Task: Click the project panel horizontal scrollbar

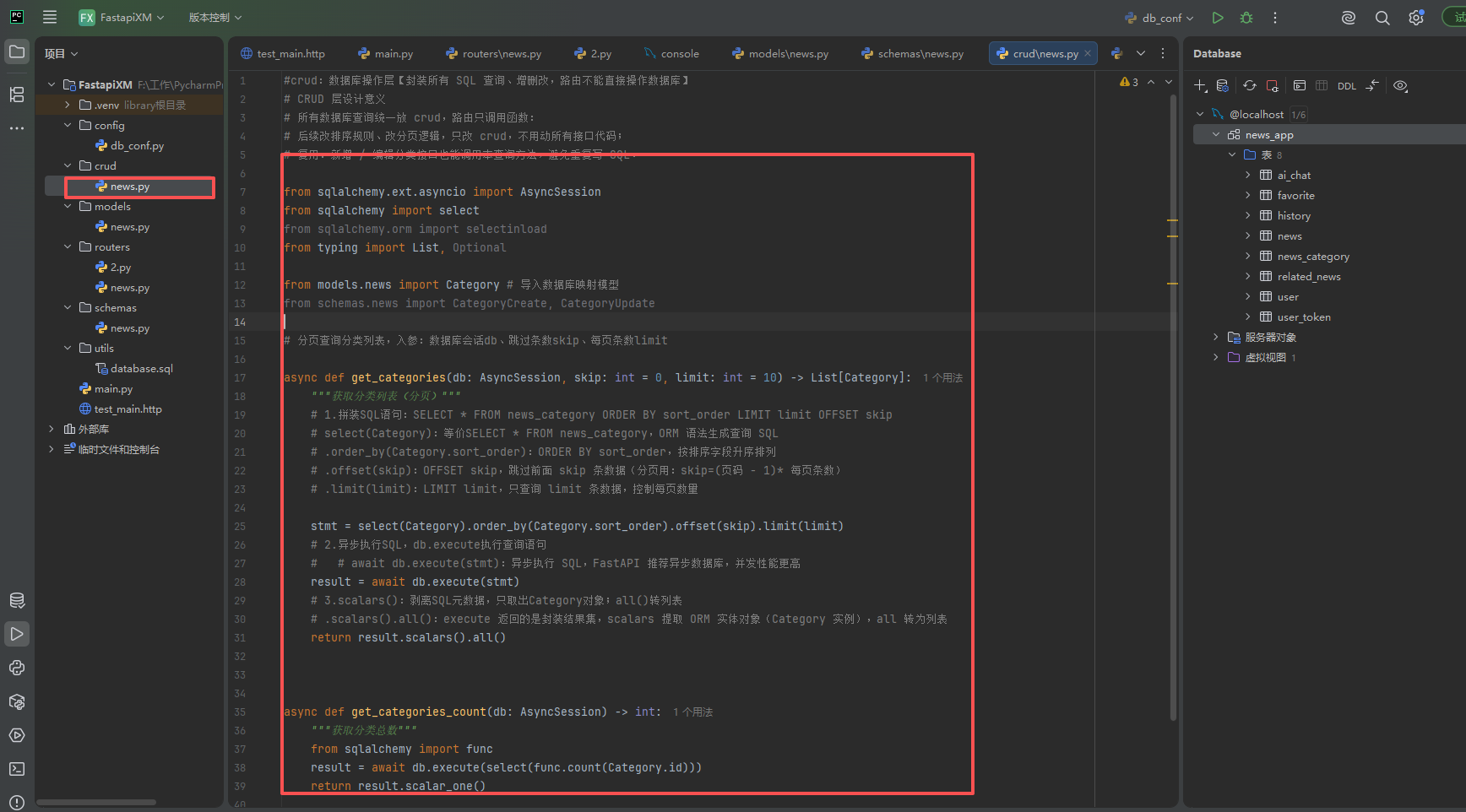Action: tap(96, 802)
